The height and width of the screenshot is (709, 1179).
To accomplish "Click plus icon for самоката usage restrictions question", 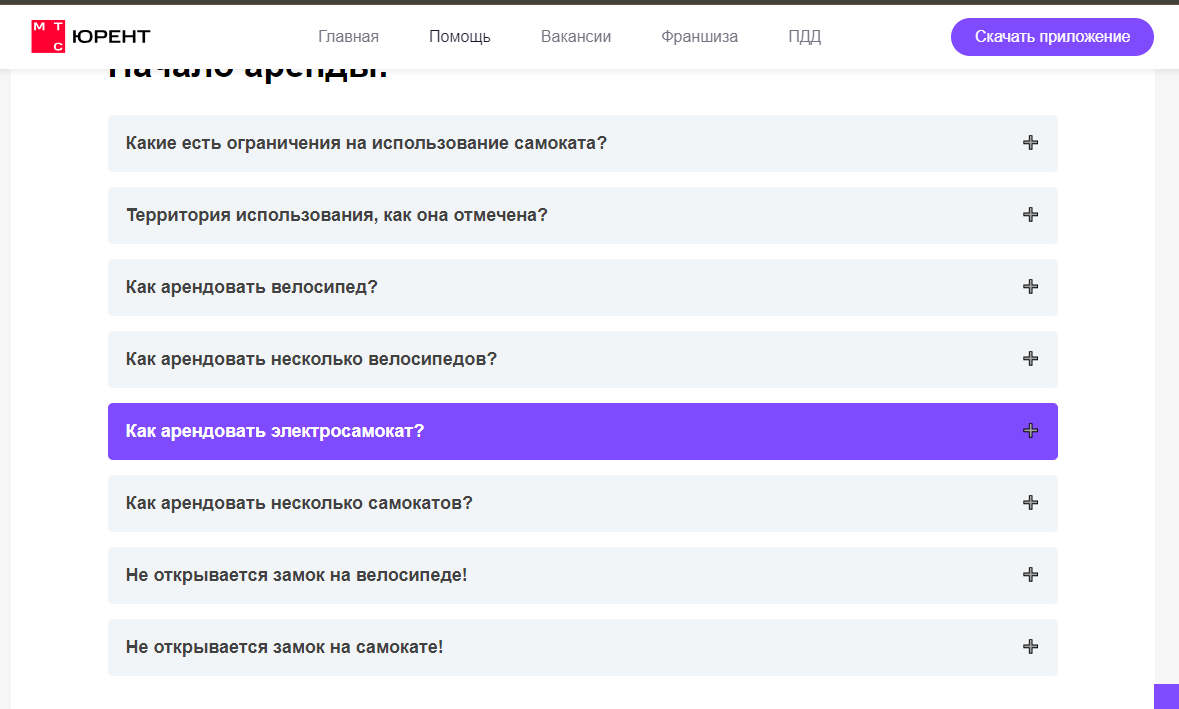I will coord(1030,143).
